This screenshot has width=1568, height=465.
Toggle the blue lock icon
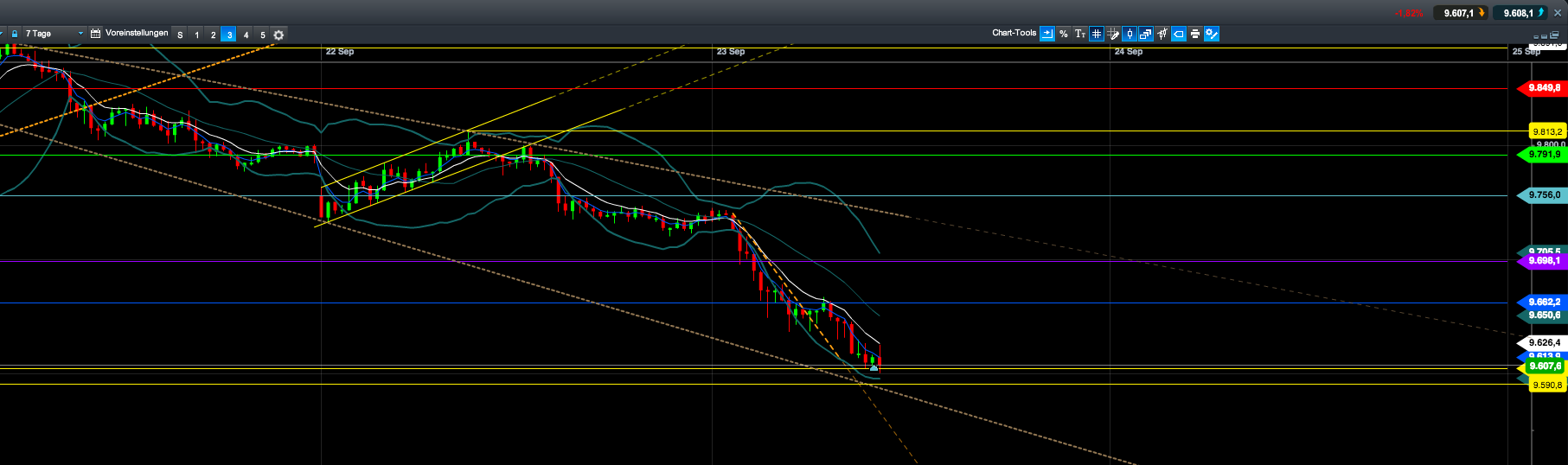click(15, 34)
